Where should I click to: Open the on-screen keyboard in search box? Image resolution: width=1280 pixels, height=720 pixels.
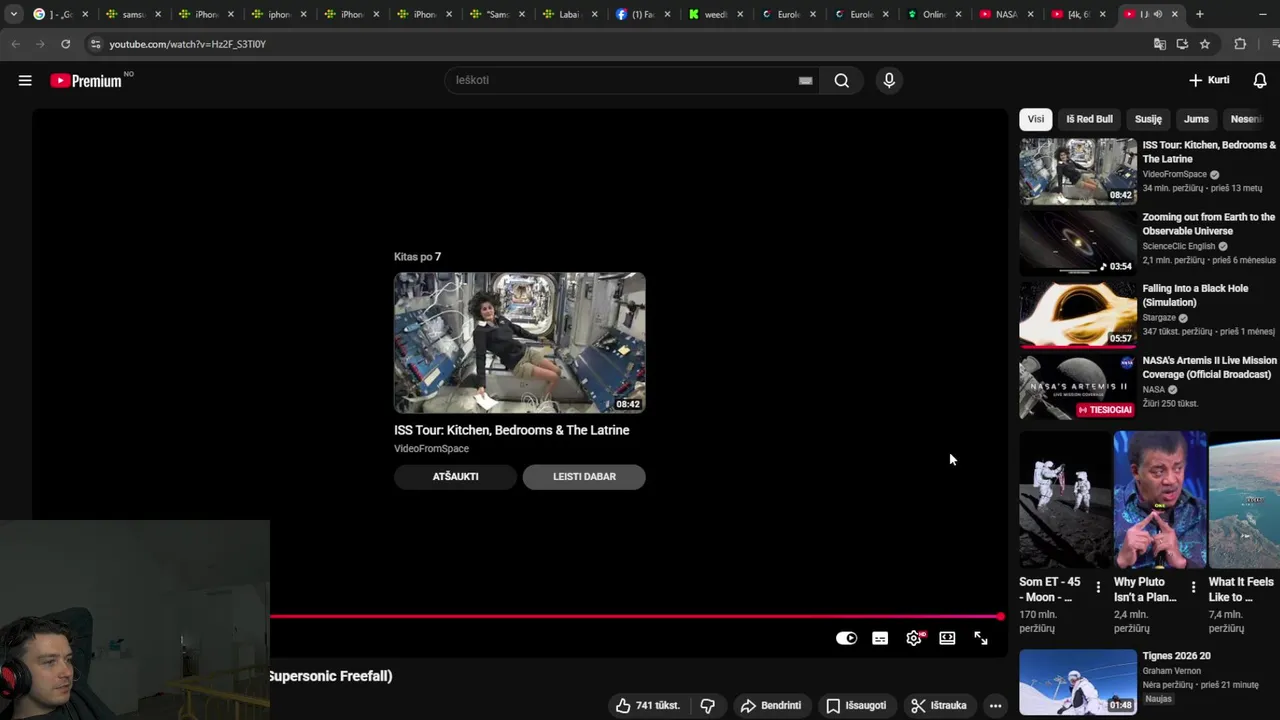pyautogui.click(x=805, y=81)
